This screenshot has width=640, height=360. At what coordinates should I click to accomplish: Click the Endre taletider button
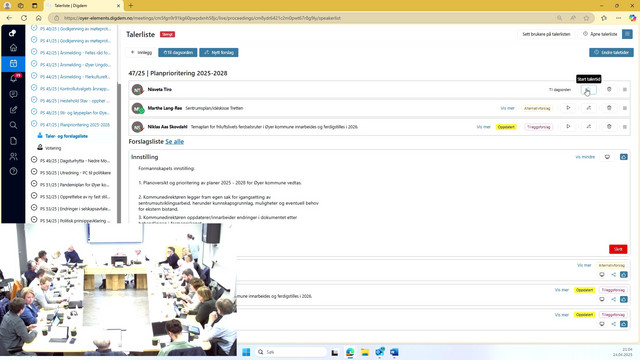click(x=611, y=52)
